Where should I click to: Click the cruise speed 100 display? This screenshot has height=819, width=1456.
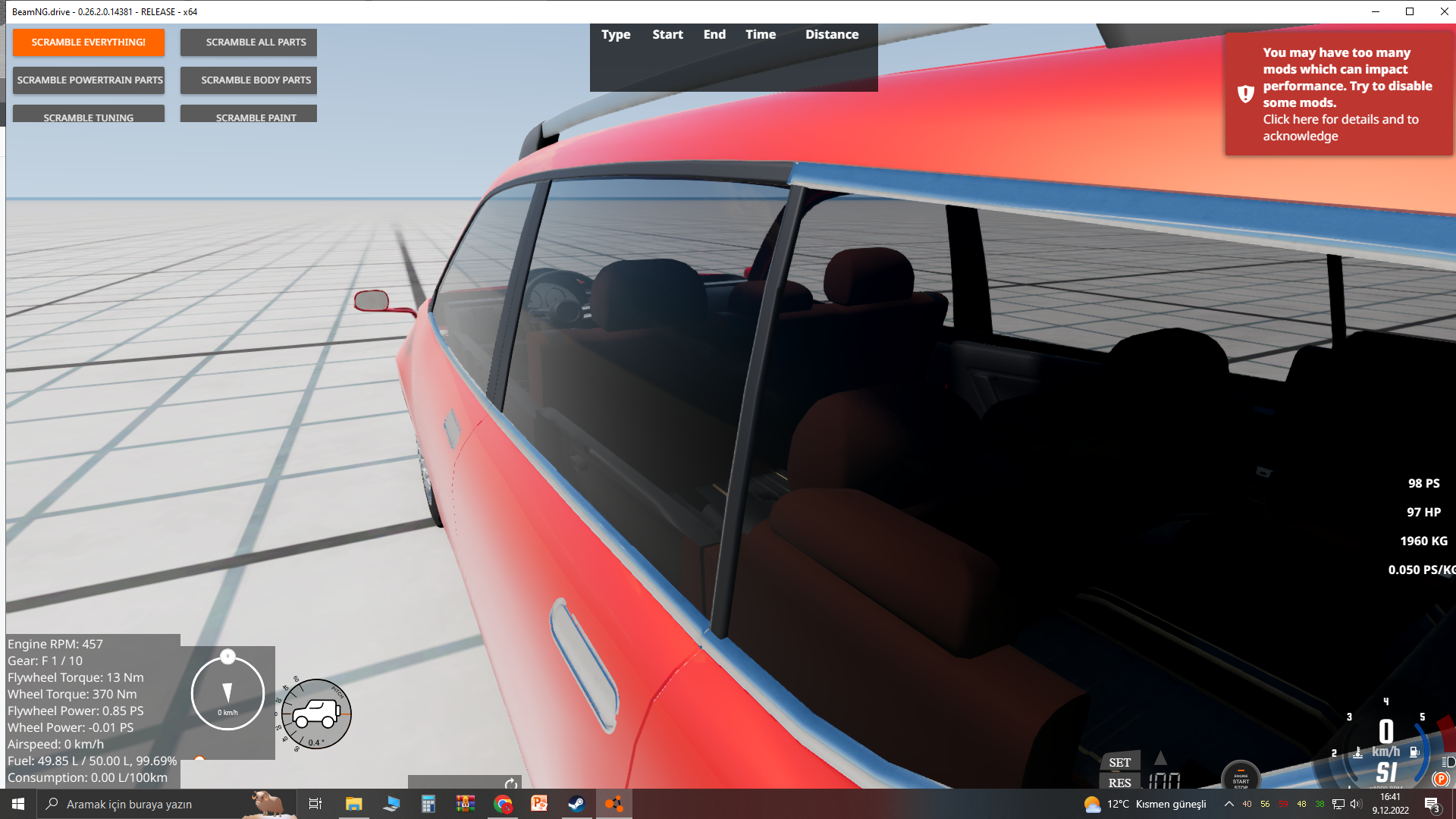pyautogui.click(x=1164, y=780)
